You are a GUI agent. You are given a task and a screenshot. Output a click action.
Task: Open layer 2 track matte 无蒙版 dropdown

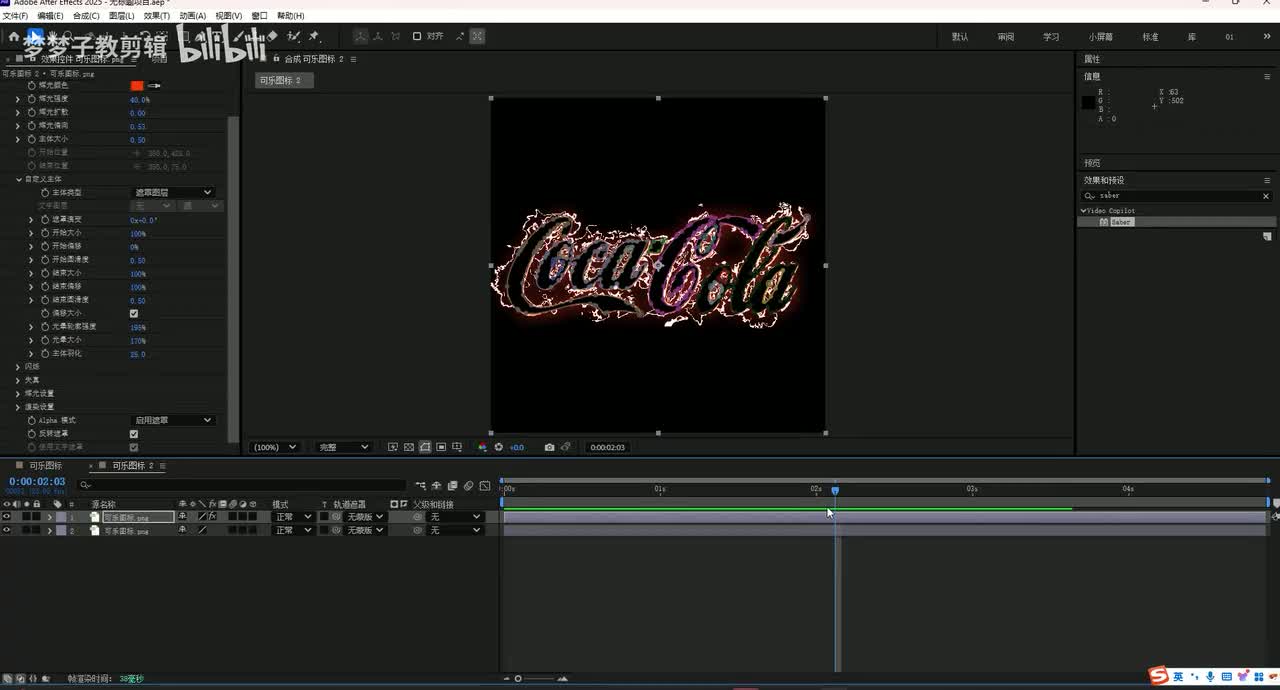(365, 530)
